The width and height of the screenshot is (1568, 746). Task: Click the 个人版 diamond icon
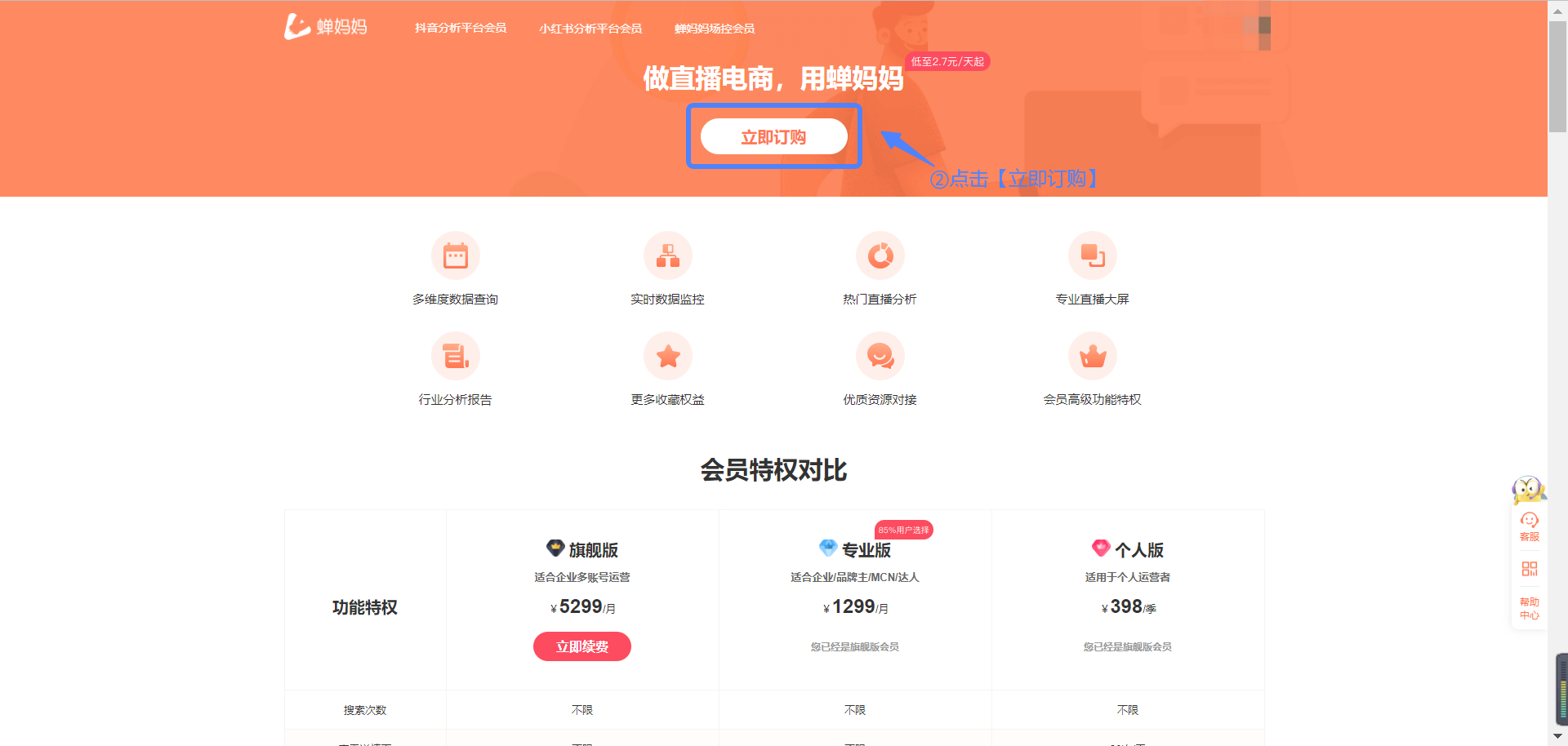(x=1101, y=548)
